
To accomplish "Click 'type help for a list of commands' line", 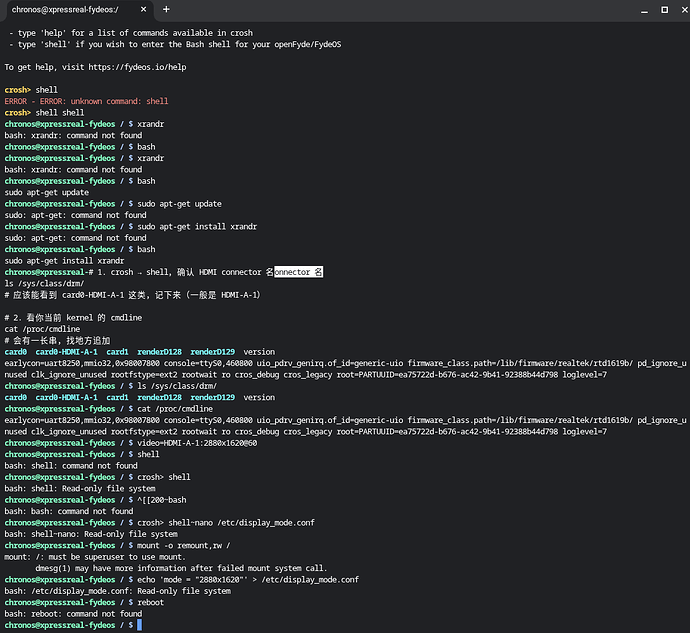I will click(131, 33).
